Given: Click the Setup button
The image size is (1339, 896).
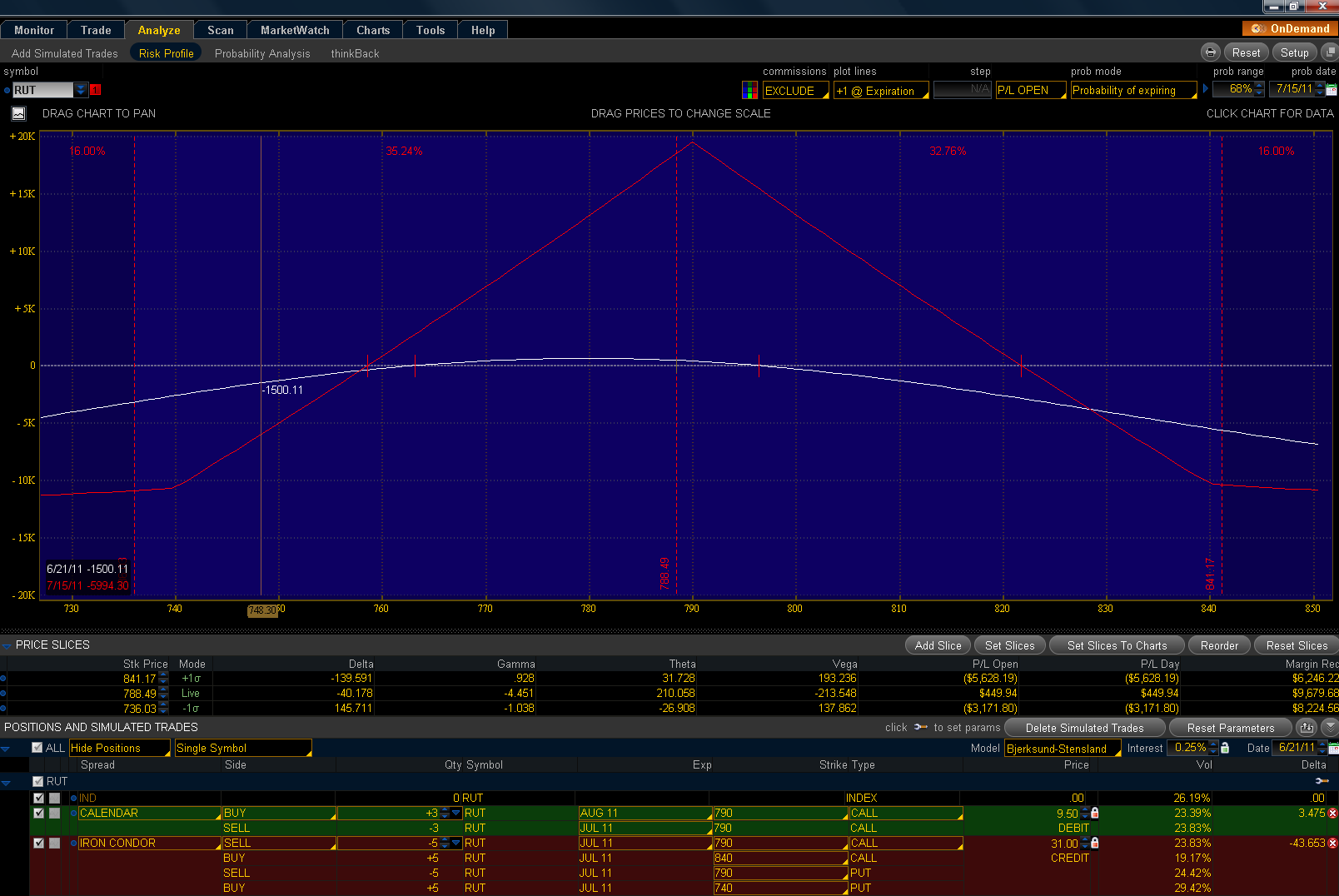Looking at the screenshot, I should [1294, 52].
